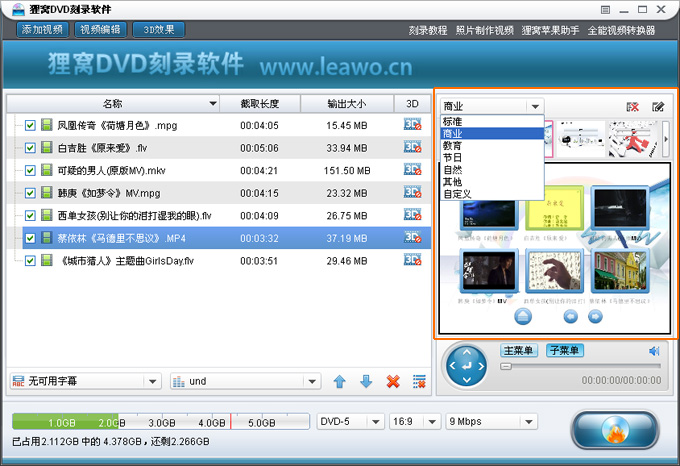Click the 截取长度 column header

click(260, 104)
